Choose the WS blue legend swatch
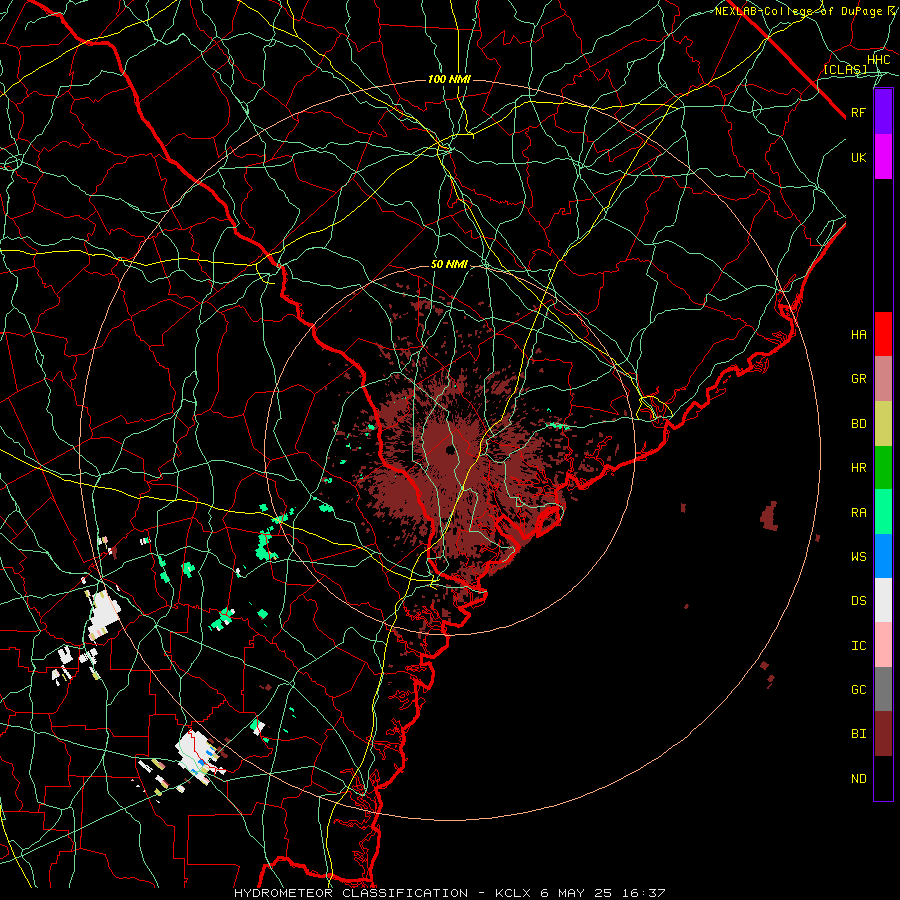 (x=883, y=556)
